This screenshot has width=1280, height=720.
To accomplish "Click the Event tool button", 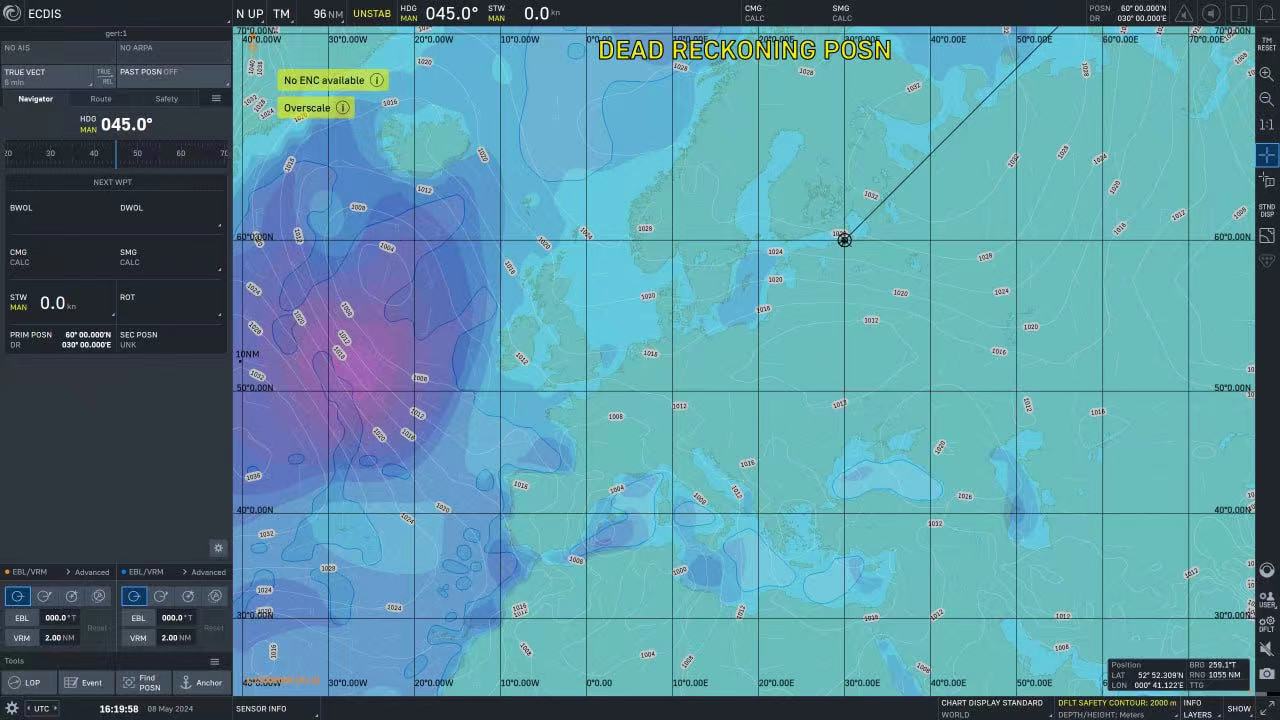I will (x=84, y=683).
